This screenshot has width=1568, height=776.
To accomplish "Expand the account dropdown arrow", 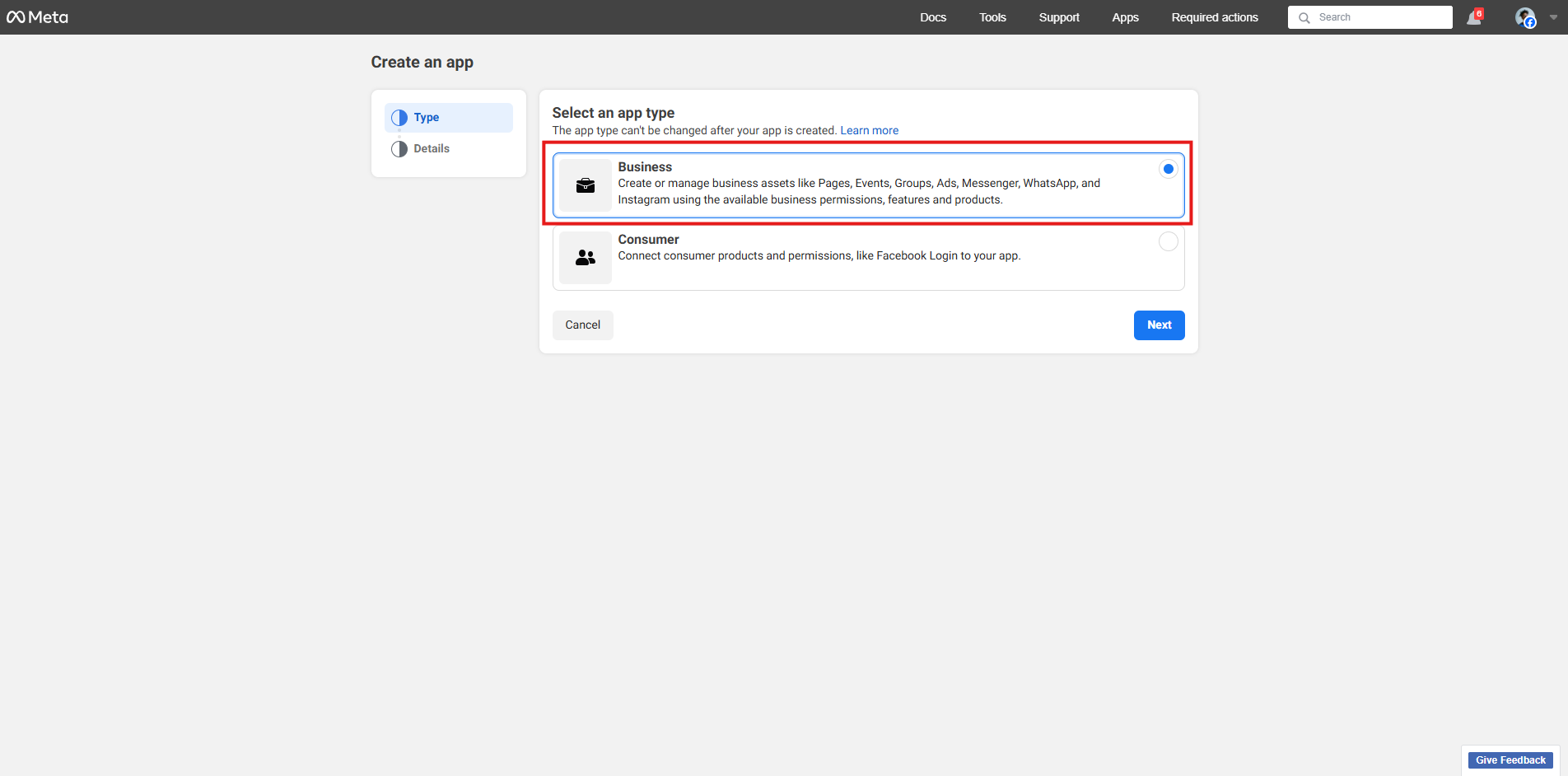I will pos(1553,17).
